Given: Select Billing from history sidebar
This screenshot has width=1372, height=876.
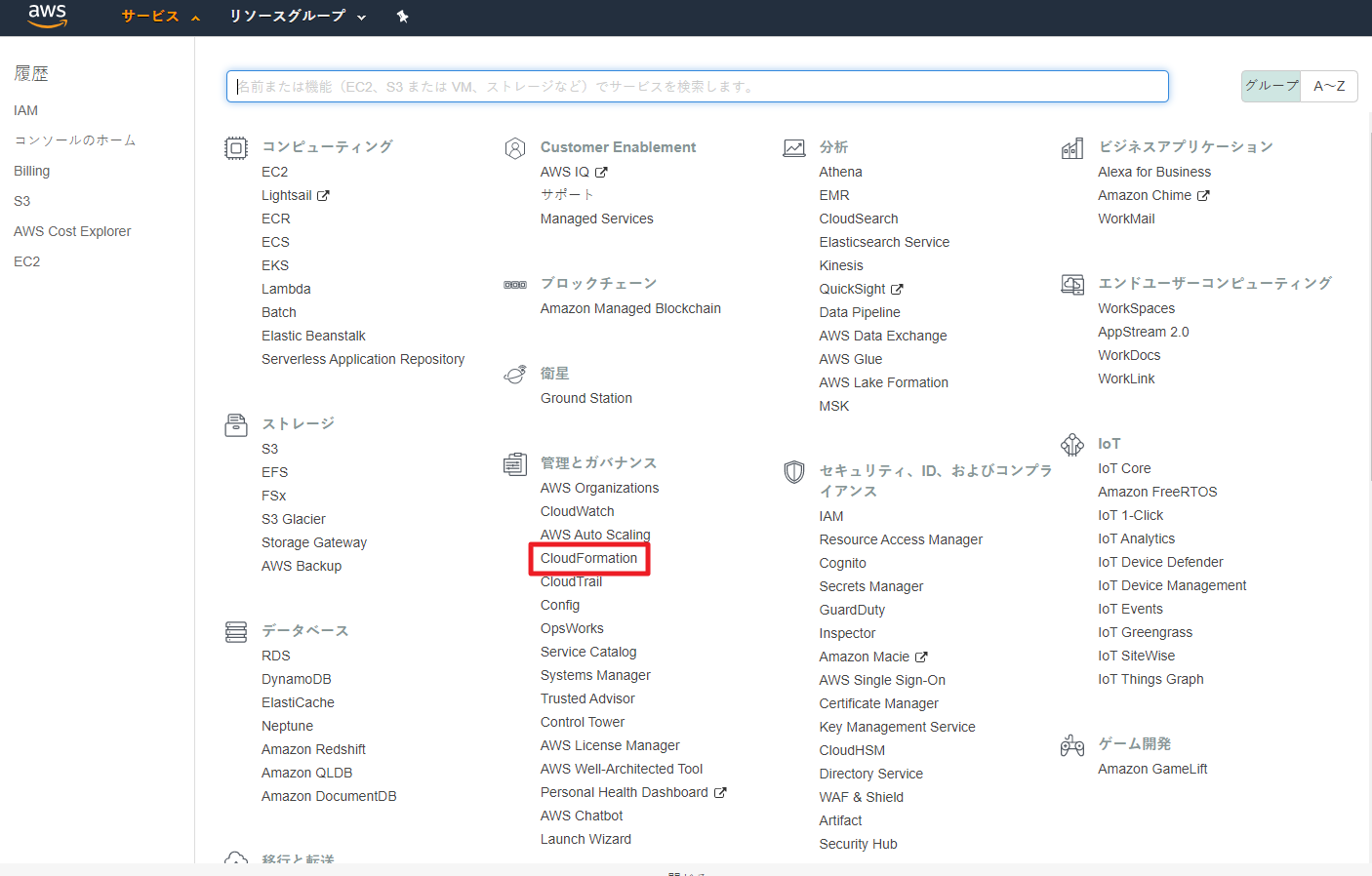Looking at the screenshot, I should coord(31,171).
